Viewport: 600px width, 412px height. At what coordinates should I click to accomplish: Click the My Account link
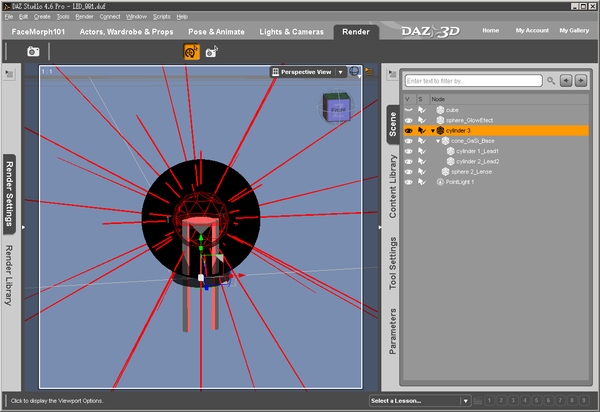(532, 31)
